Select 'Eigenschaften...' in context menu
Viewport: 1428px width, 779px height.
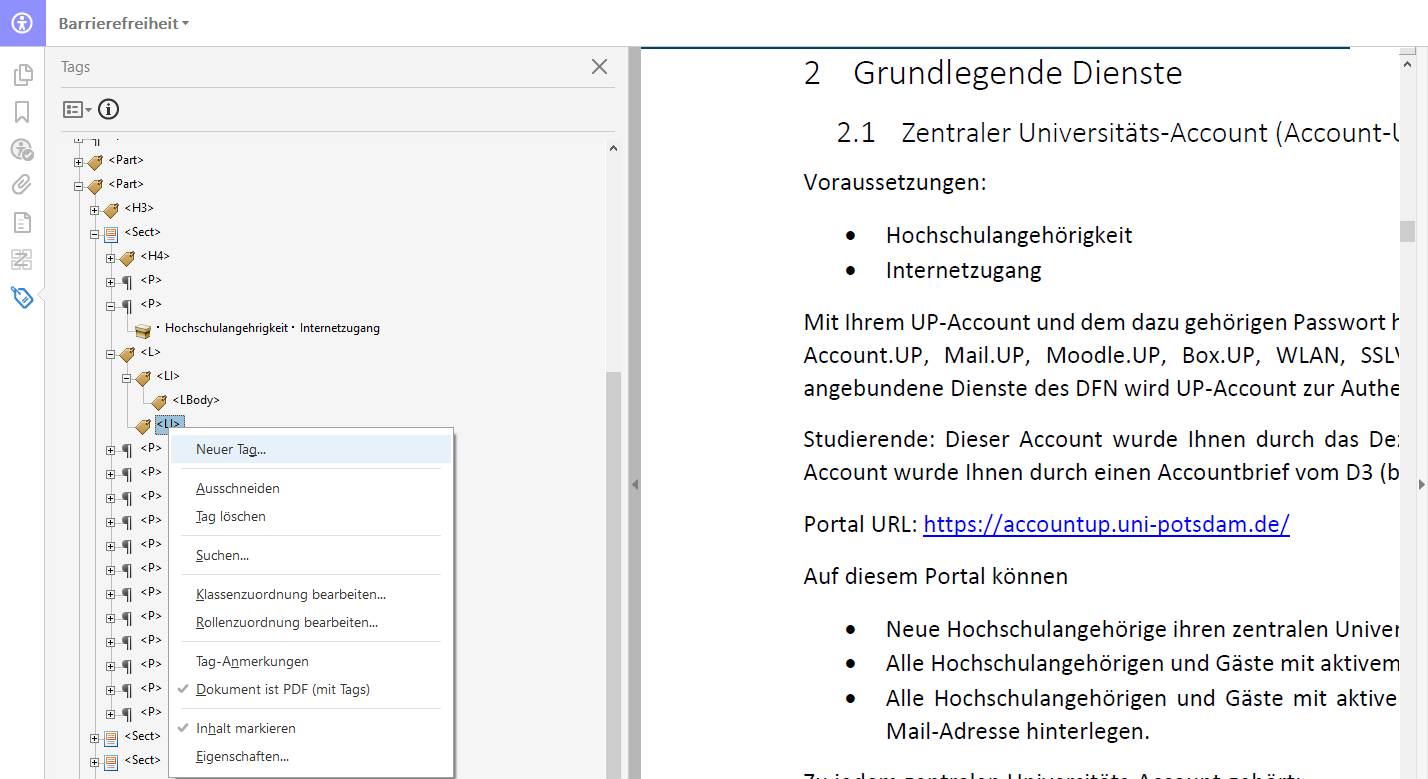242,757
